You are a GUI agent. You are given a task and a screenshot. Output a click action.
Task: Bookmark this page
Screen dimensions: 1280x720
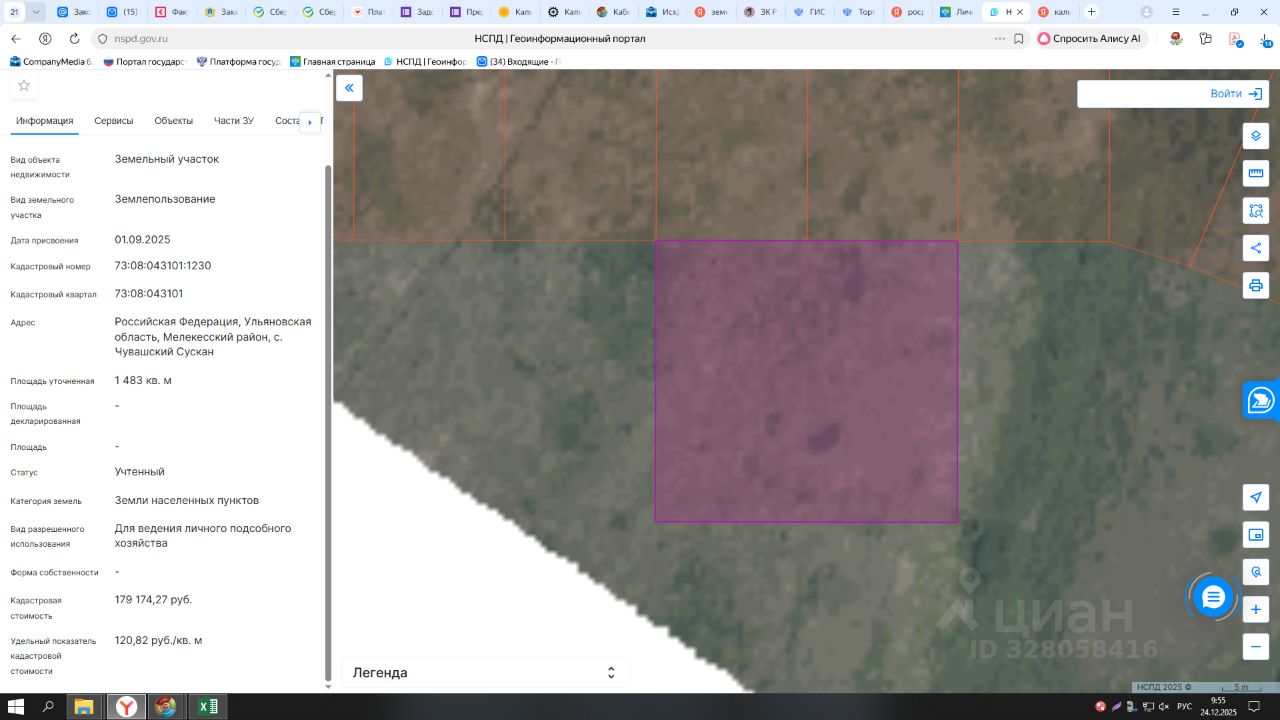1019,38
